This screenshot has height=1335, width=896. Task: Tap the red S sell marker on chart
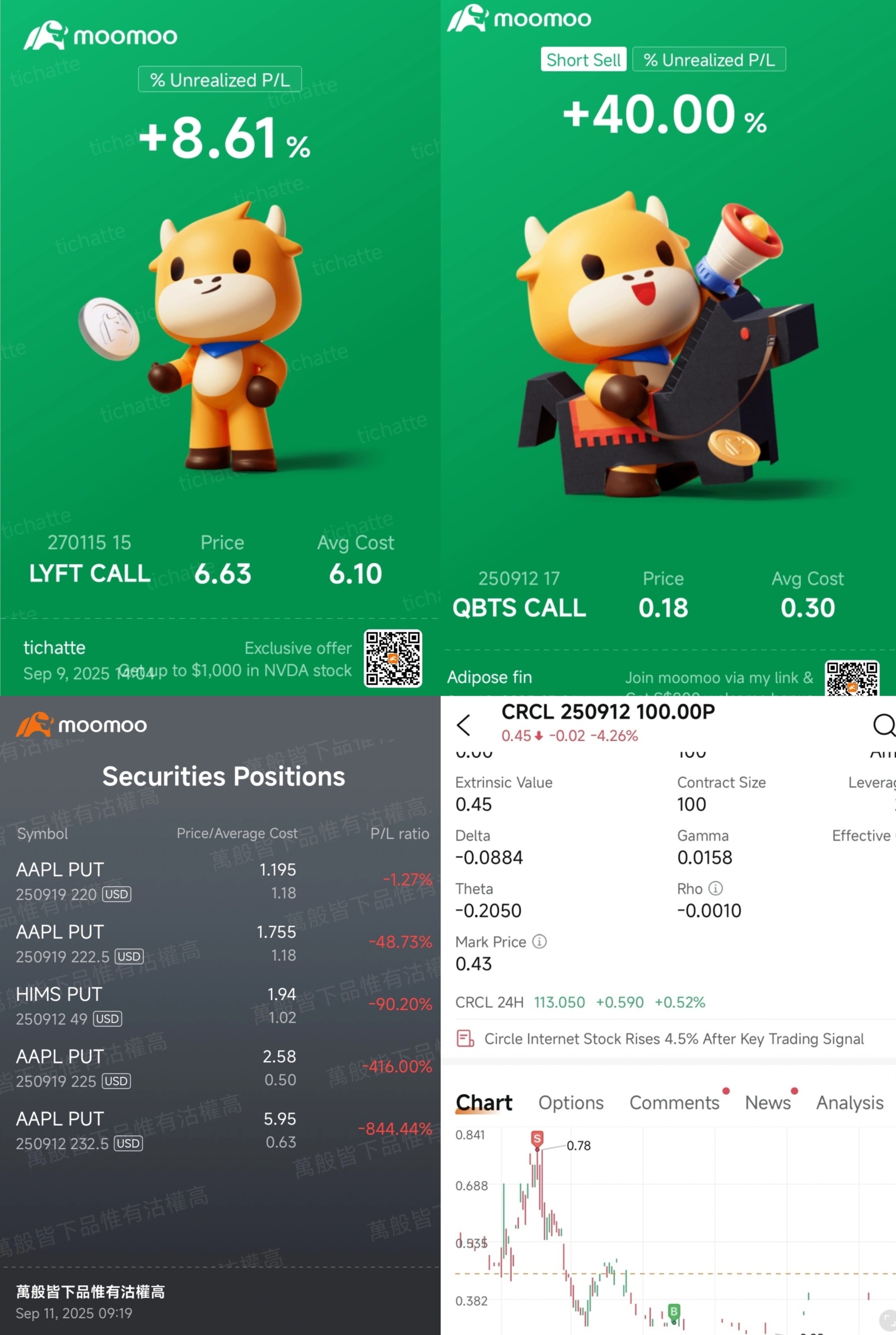[x=537, y=1138]
